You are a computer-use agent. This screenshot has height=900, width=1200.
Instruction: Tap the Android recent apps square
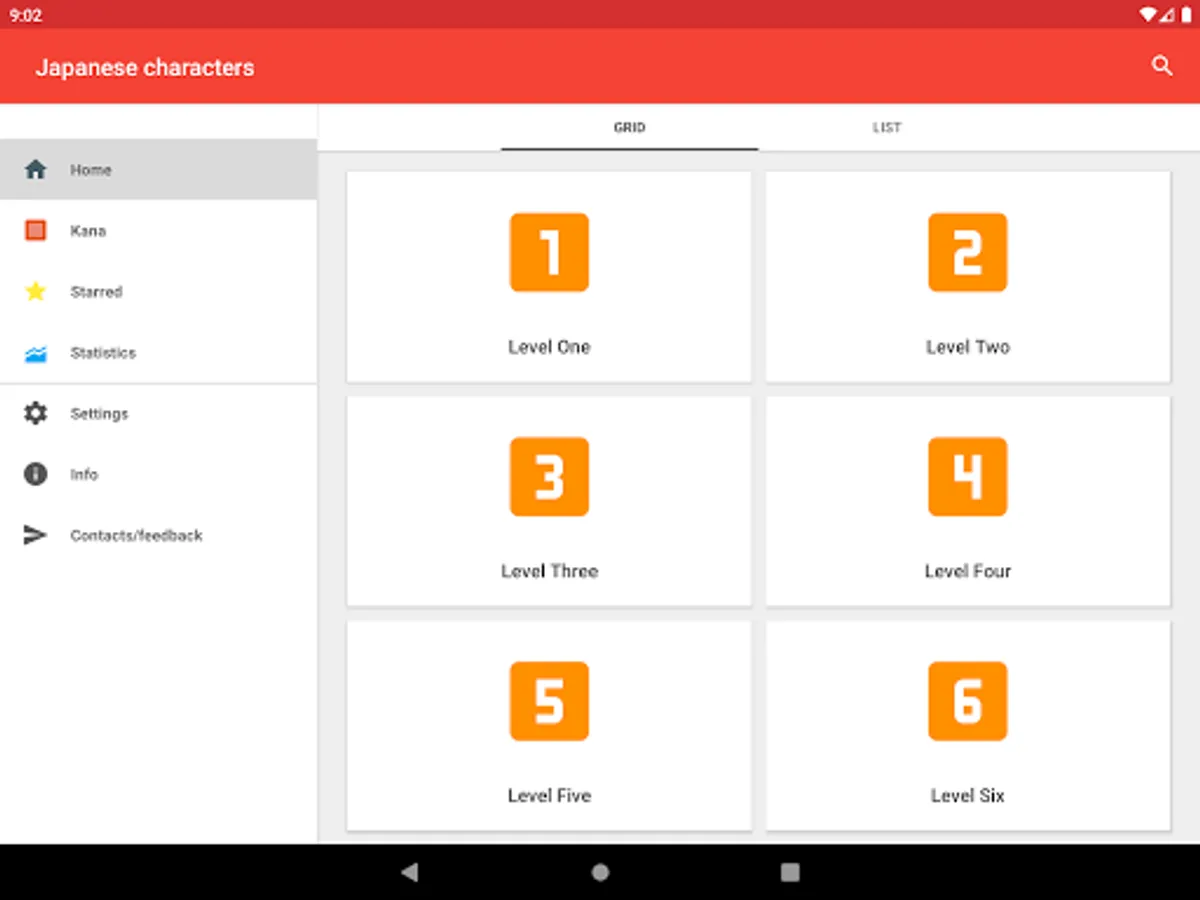[x=790, y=872]
